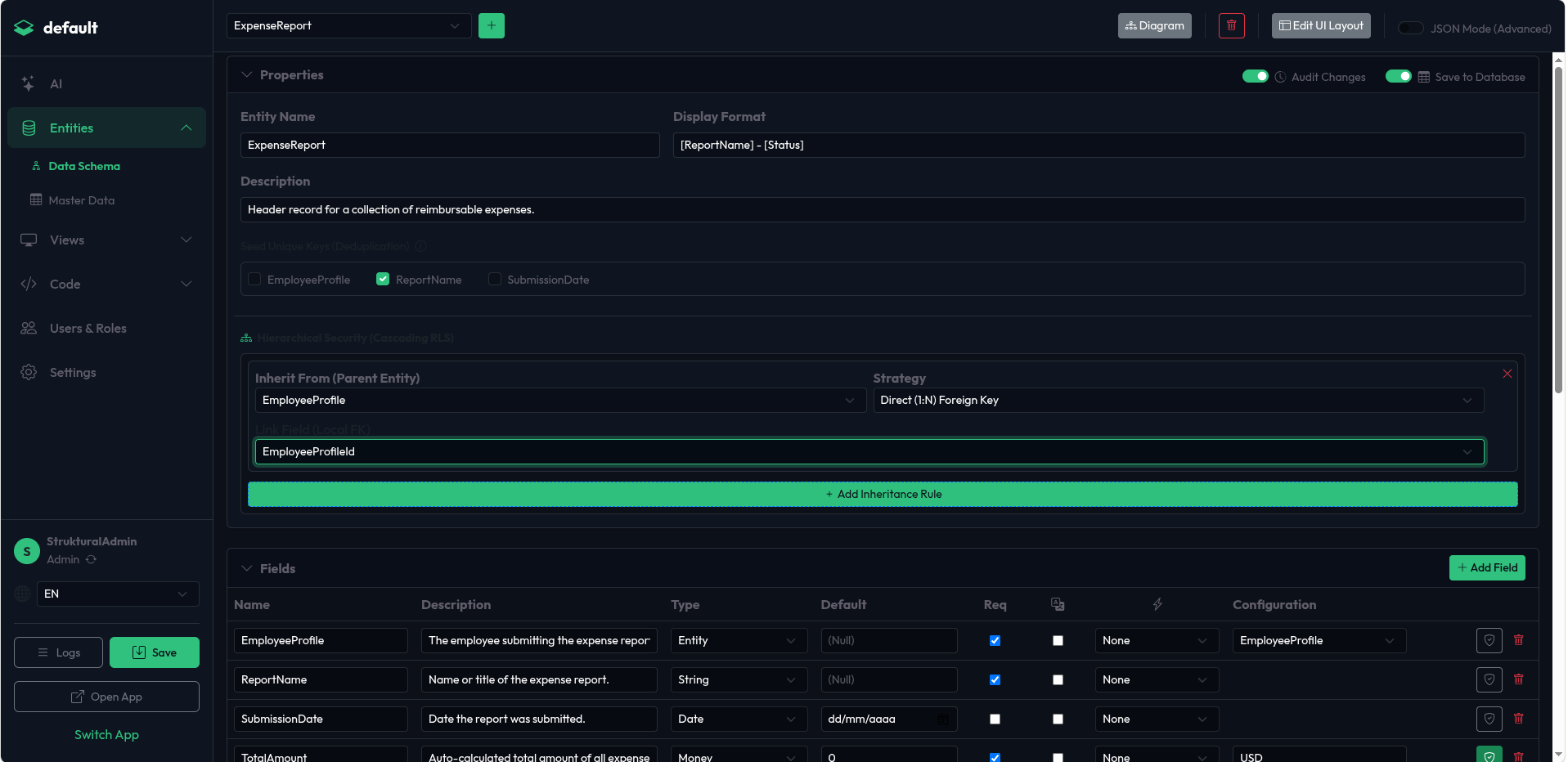
Task: Click the Switch App link
Action: (106, 734)
